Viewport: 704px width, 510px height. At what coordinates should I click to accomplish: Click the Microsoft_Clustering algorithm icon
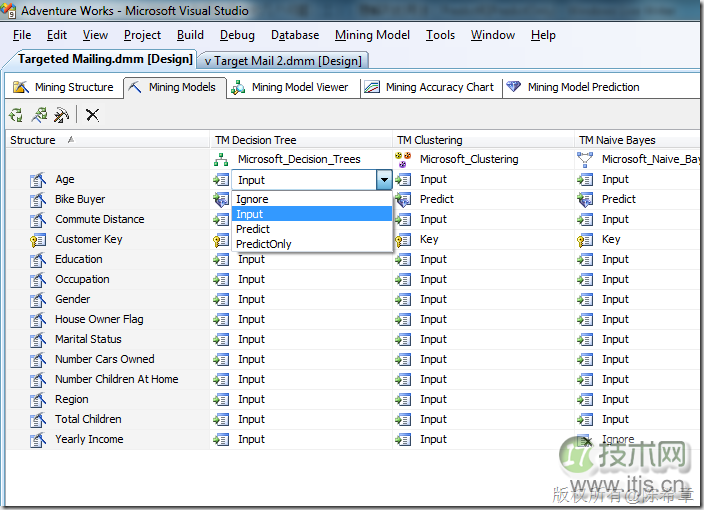[404, 159]
